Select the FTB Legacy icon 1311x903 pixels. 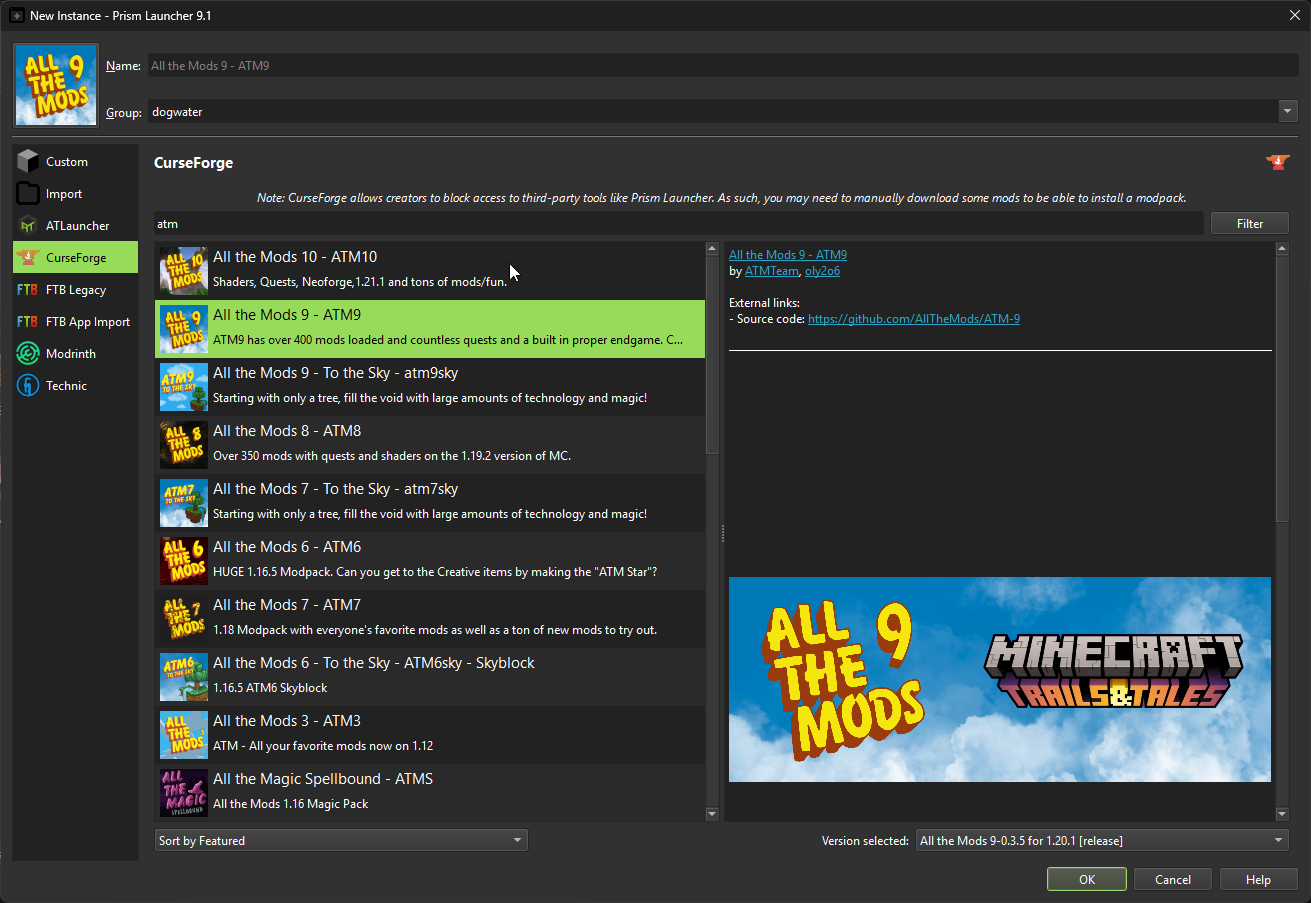[29, 289]
